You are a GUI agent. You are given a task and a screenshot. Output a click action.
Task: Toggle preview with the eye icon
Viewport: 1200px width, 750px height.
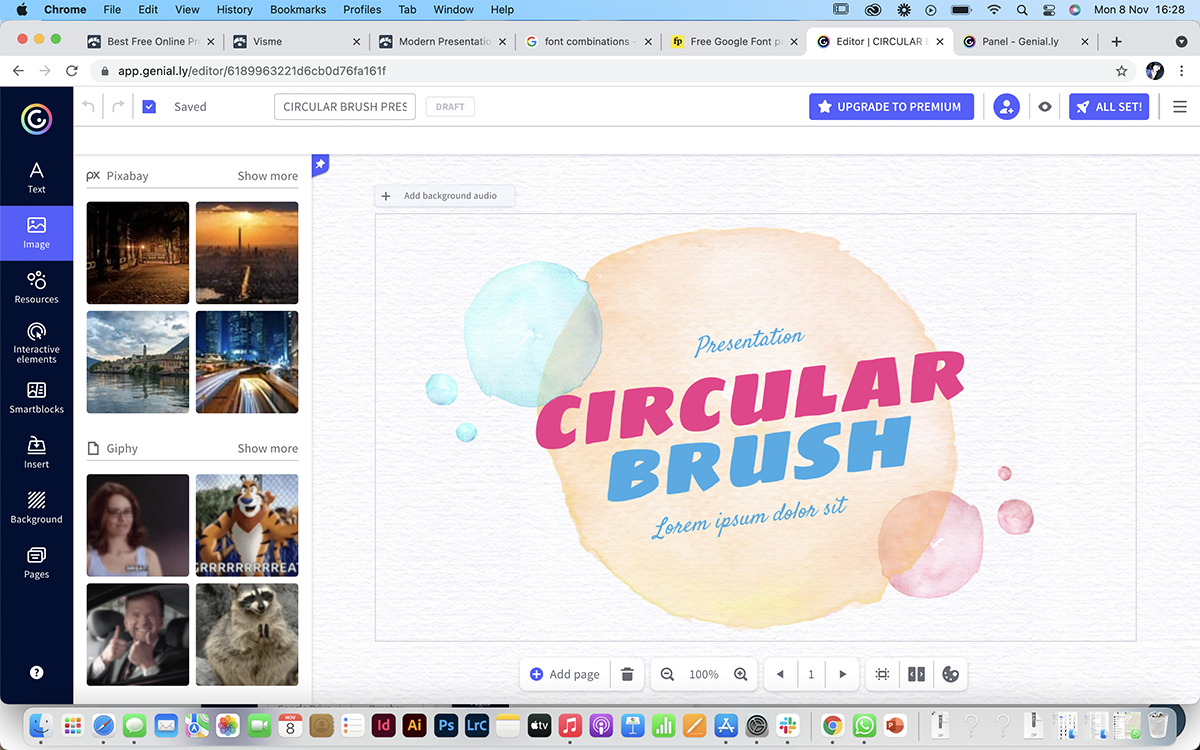tap(1045, 107)
